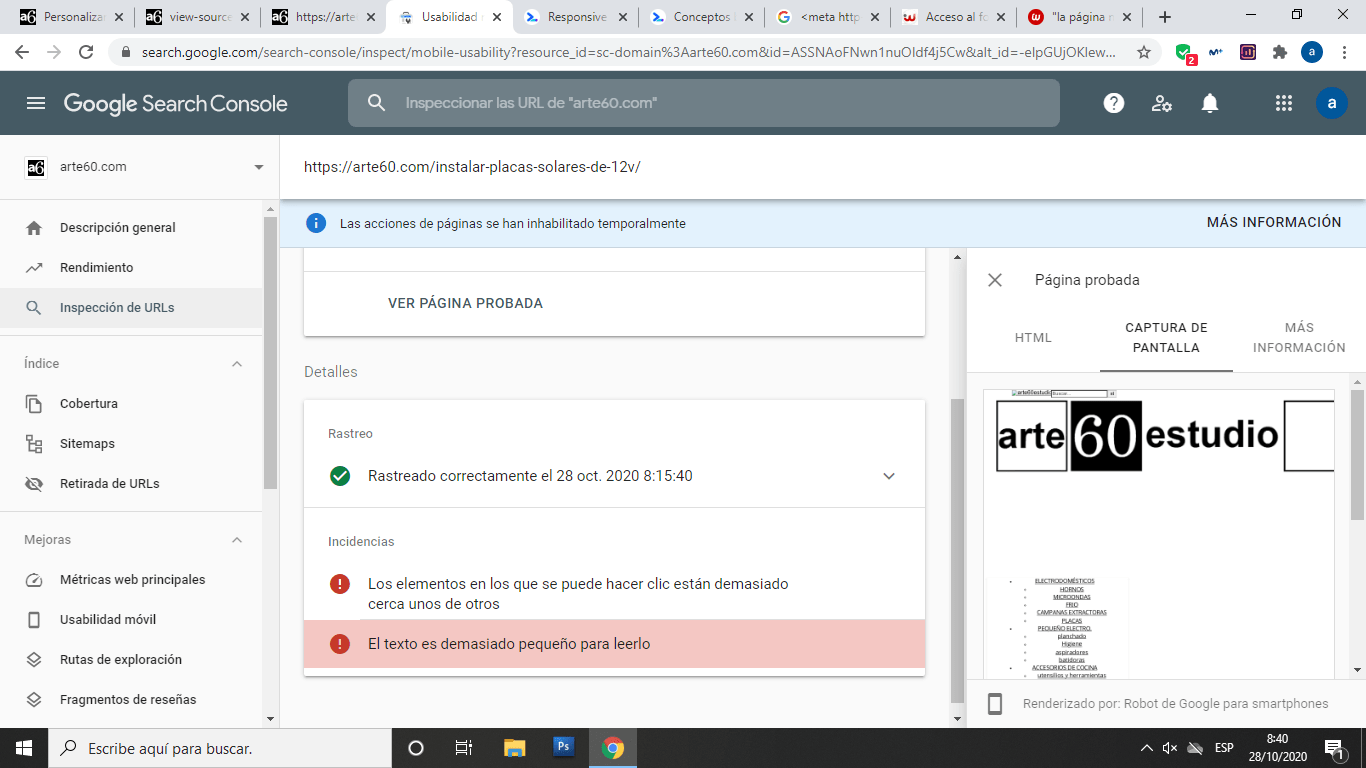
Task: Open users and permissions settings icon
Action: pyautogui.click(x=1161, y=103)
